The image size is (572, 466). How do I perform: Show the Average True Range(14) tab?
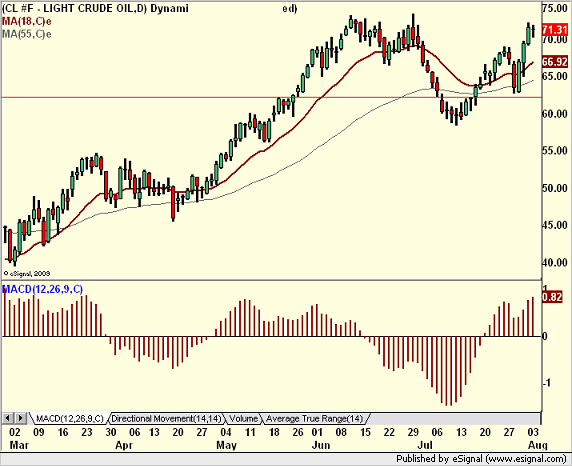314,419
